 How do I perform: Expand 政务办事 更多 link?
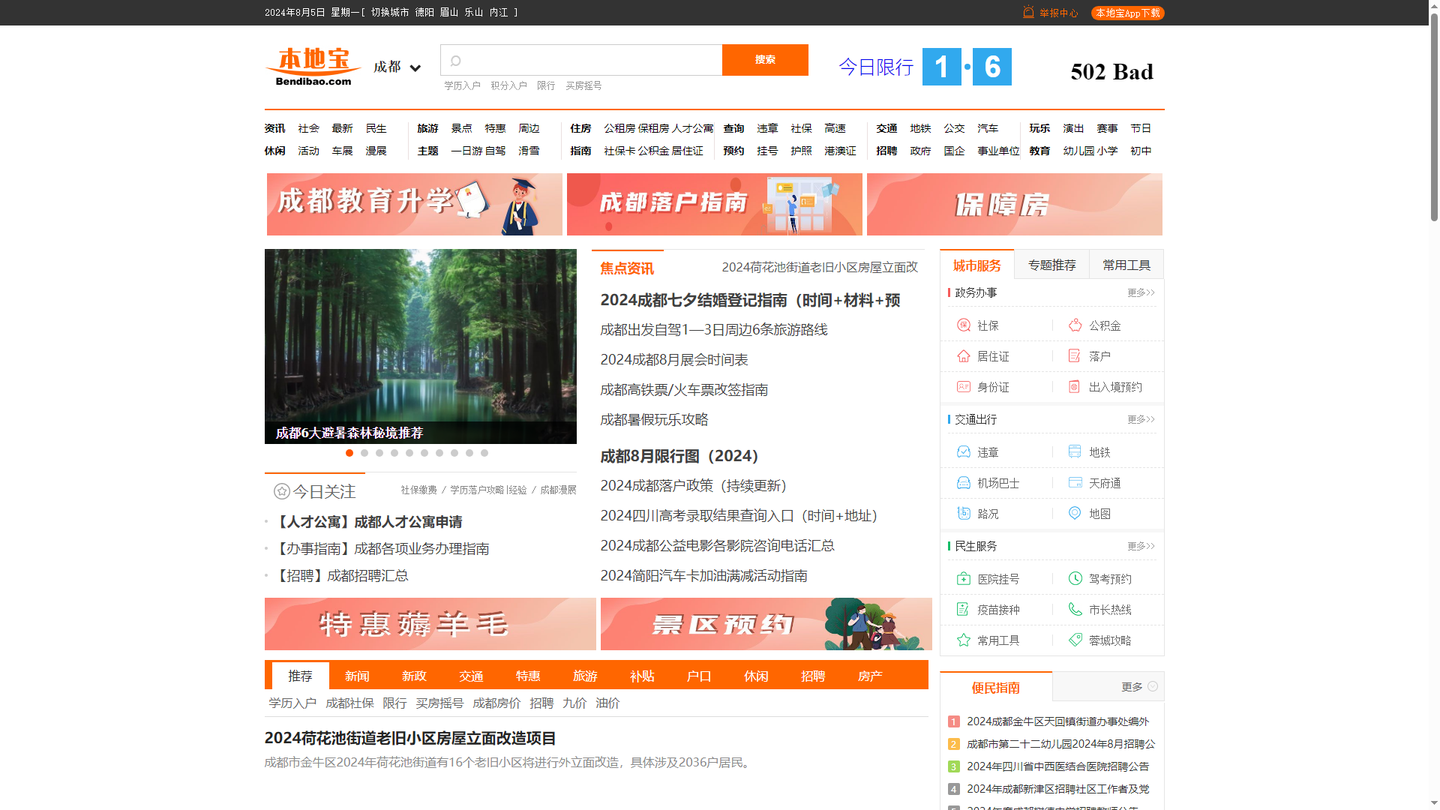[x=1141, y=293]
